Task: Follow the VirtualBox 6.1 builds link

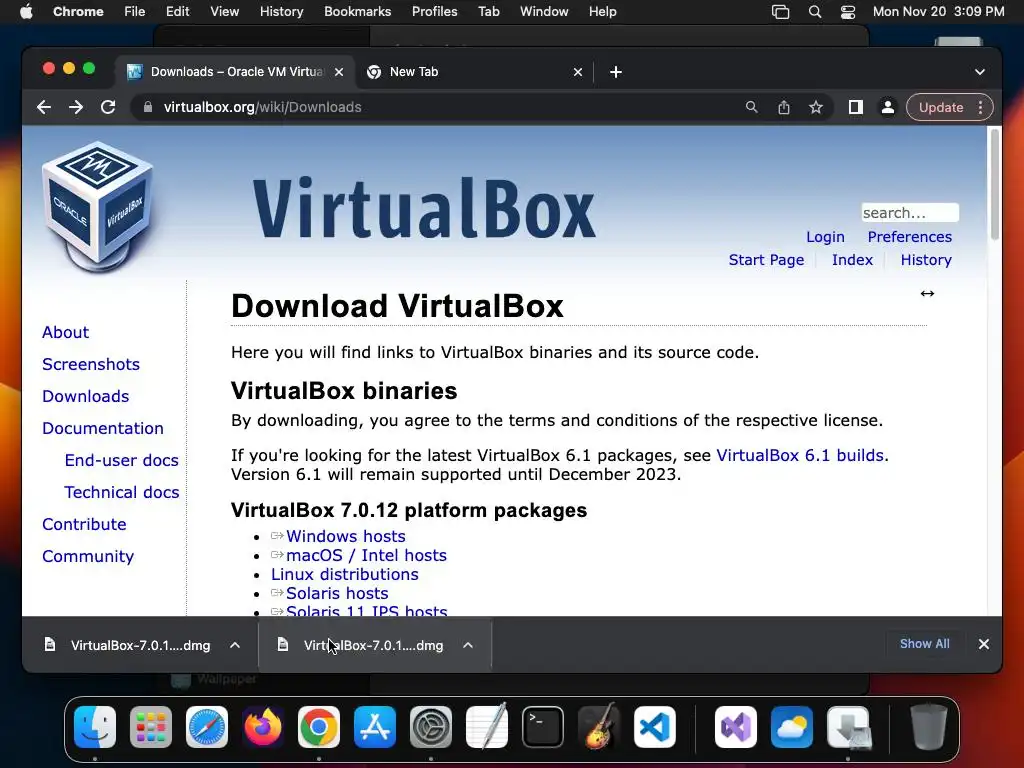Action: [x=800, y=455]
